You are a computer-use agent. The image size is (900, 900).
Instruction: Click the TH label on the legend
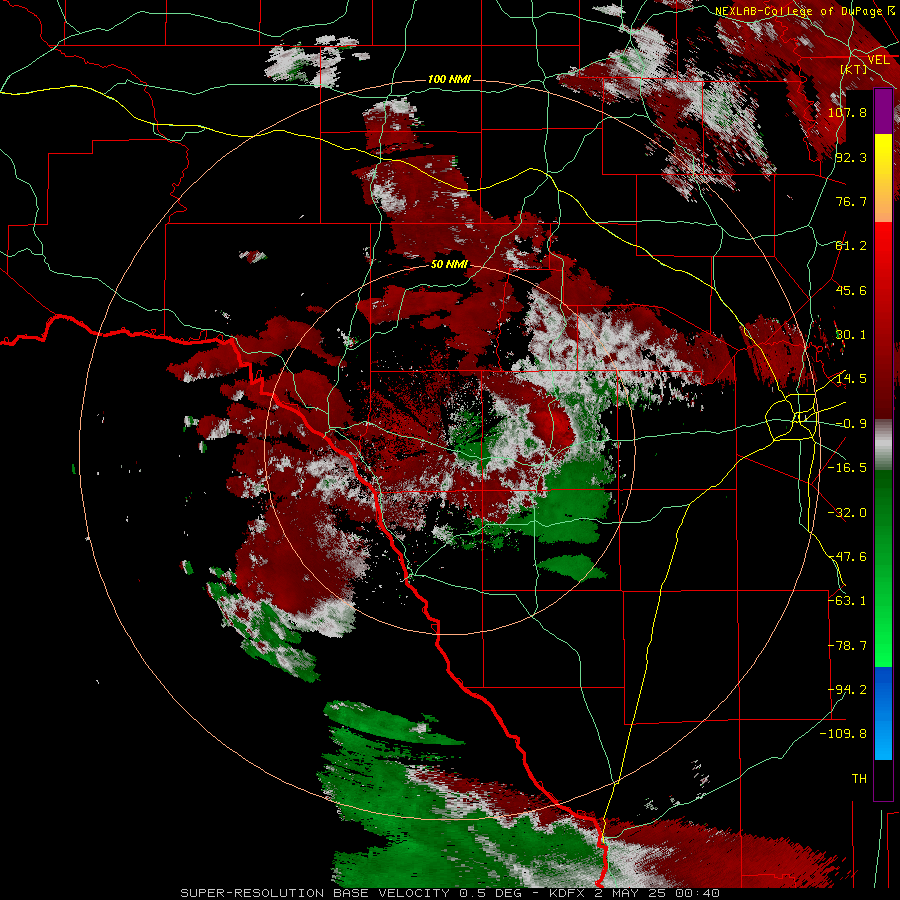click(x=859, y=779)
